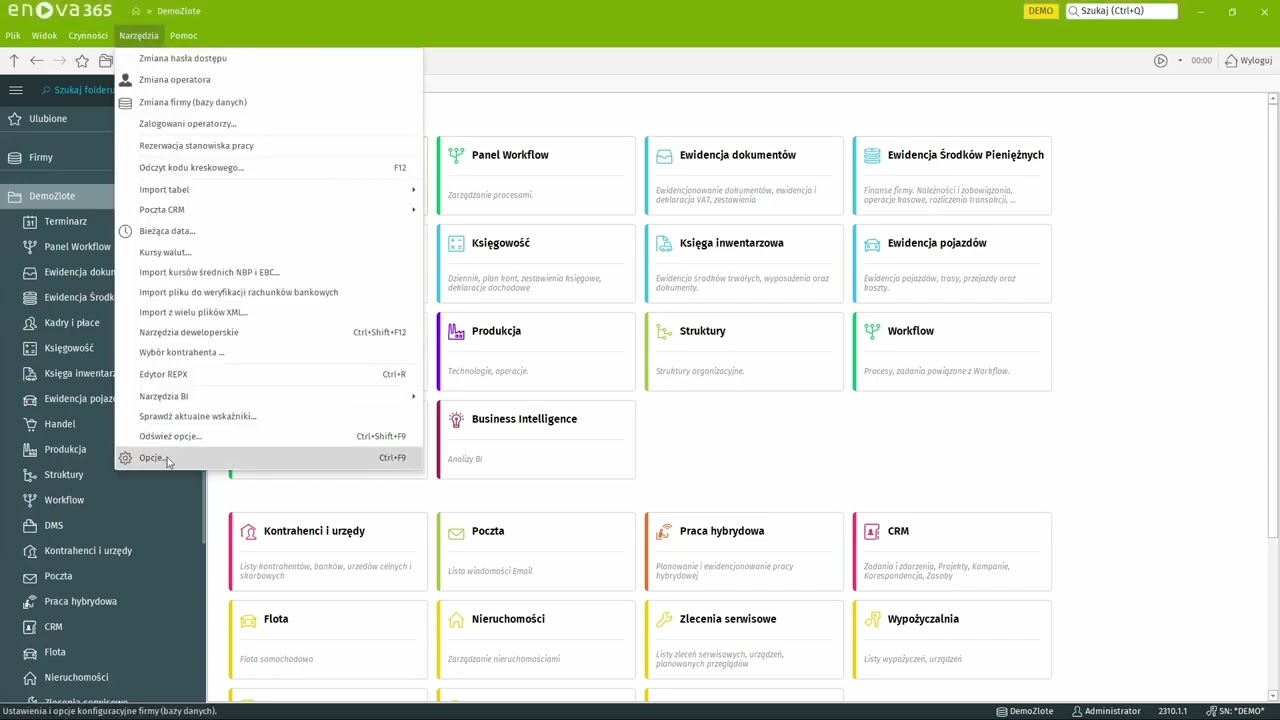The width and height of the screenshot is (1280, 720).
Task: Click the Zlecenia serwisowe wrench icon
Action: coord(664,619)
